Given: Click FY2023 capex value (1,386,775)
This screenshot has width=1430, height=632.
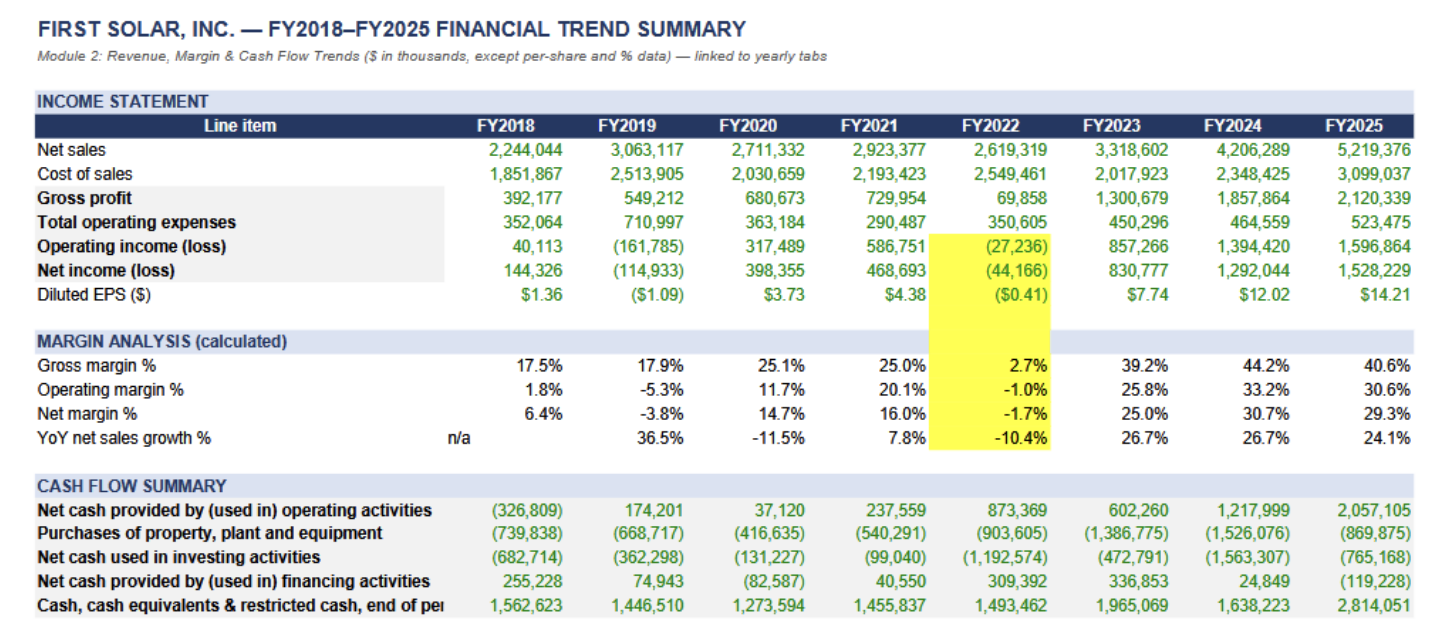Looking at the screenshot, I should coord(1128,534).
